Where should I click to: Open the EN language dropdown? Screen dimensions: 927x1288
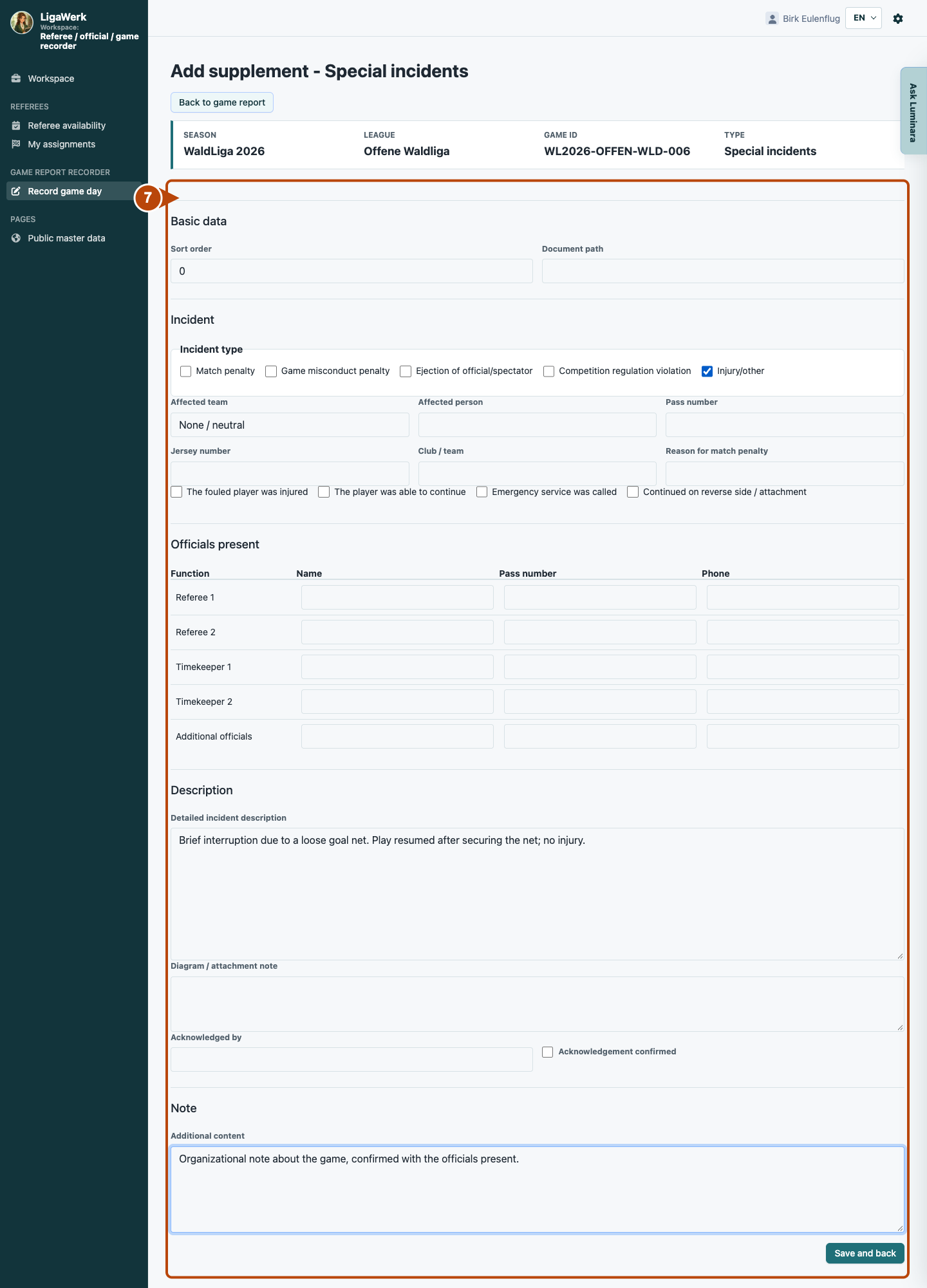coord(863,18)
